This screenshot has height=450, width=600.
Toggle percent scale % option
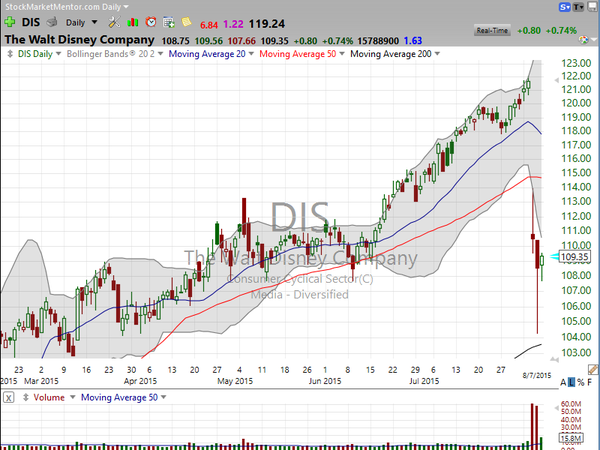pyautogui.click(x=580, y=382)
